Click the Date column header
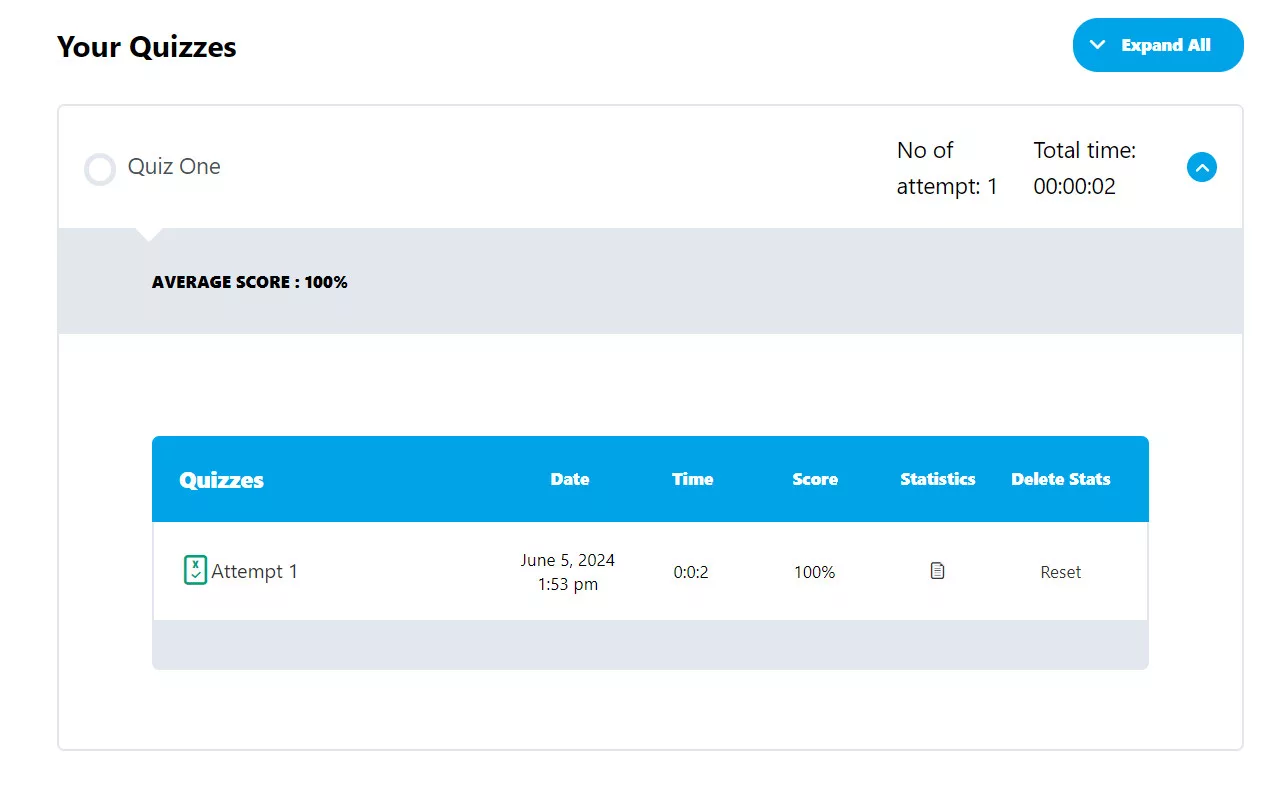Image resolution: width=1285 pixels, height=788 pixels. pyautogui.click(x=569, y=479)
